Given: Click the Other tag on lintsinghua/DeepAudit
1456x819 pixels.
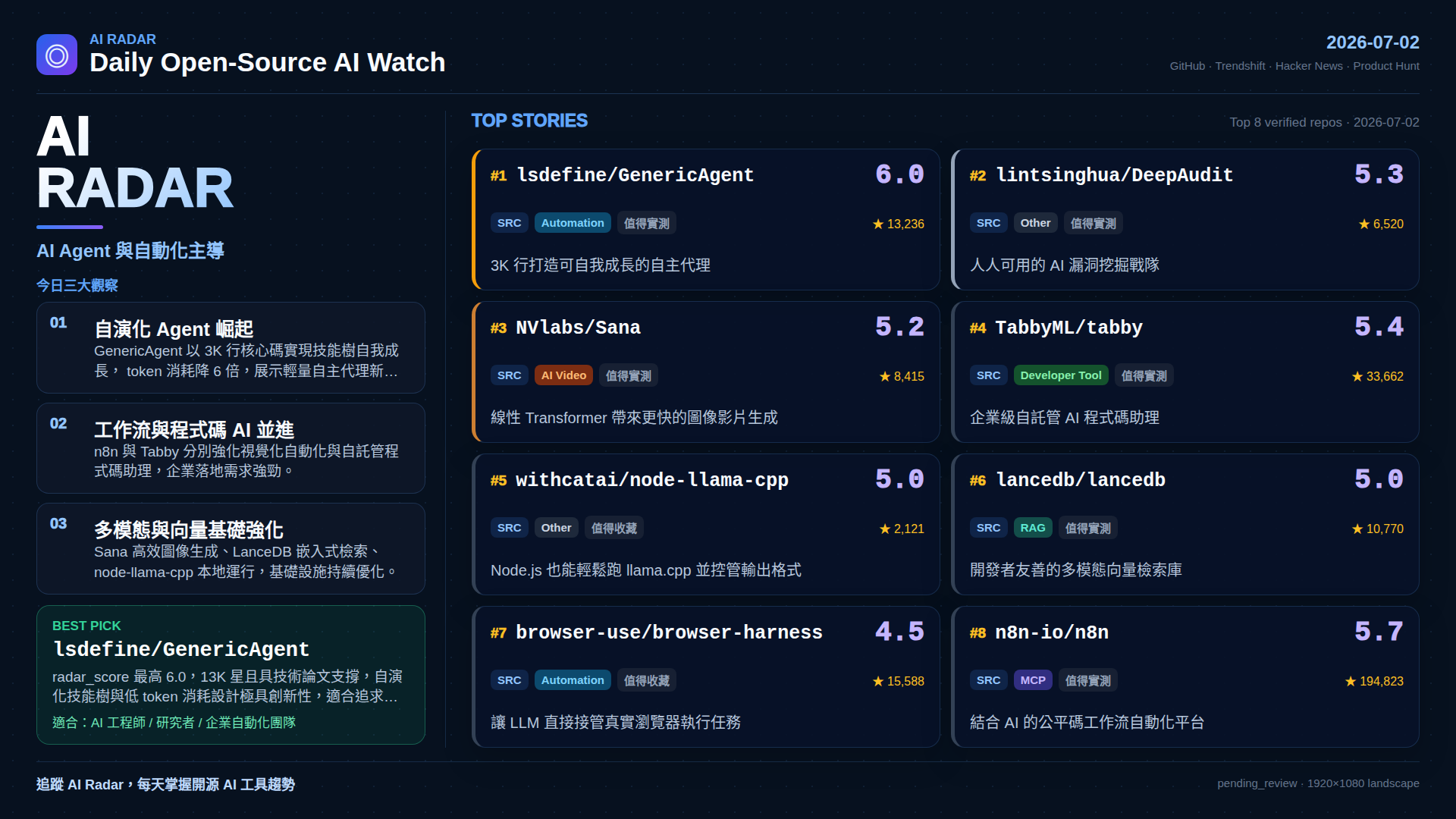Looking at the screenshot, I should (1035, 223).
